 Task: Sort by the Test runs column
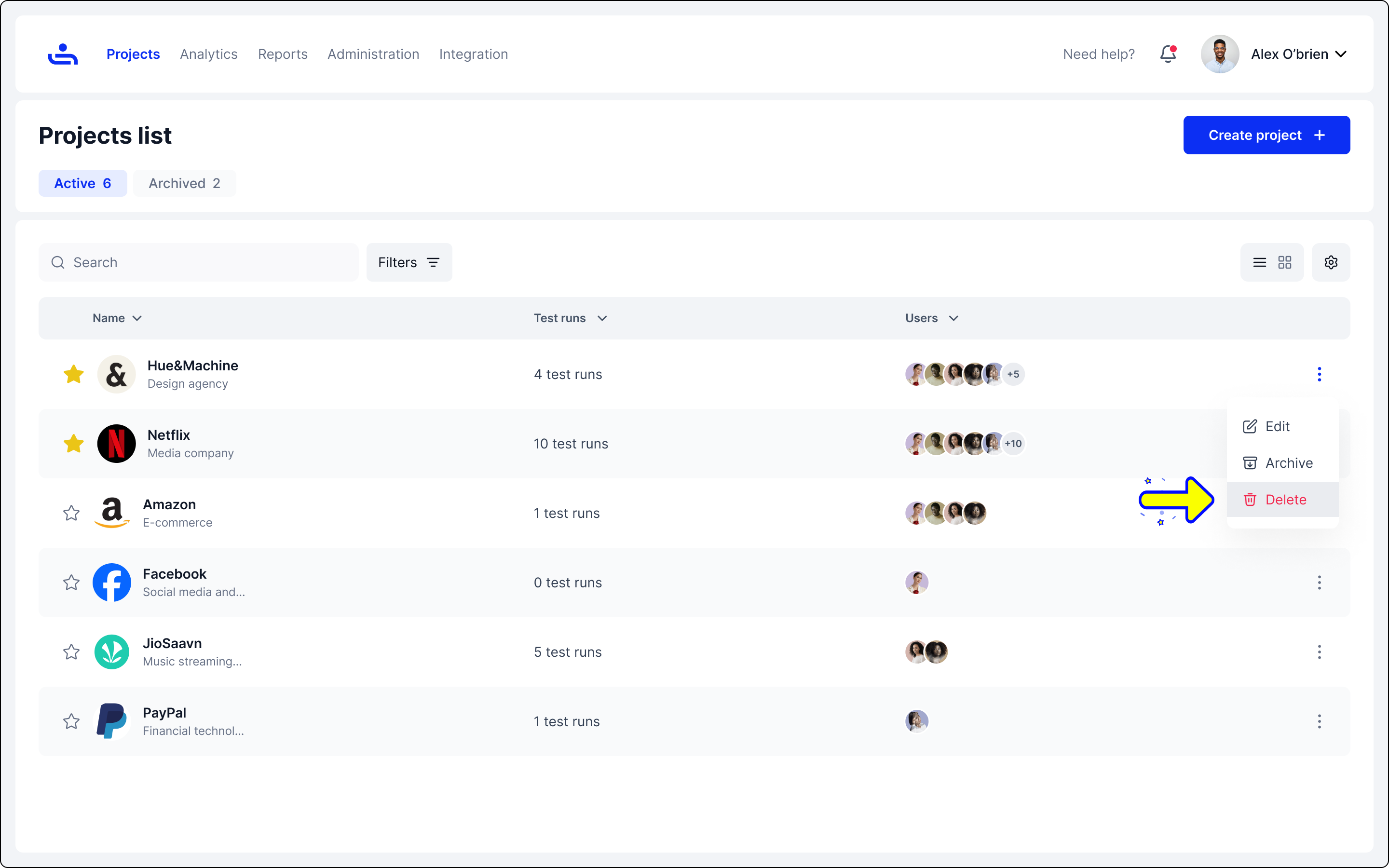[571, 318]
